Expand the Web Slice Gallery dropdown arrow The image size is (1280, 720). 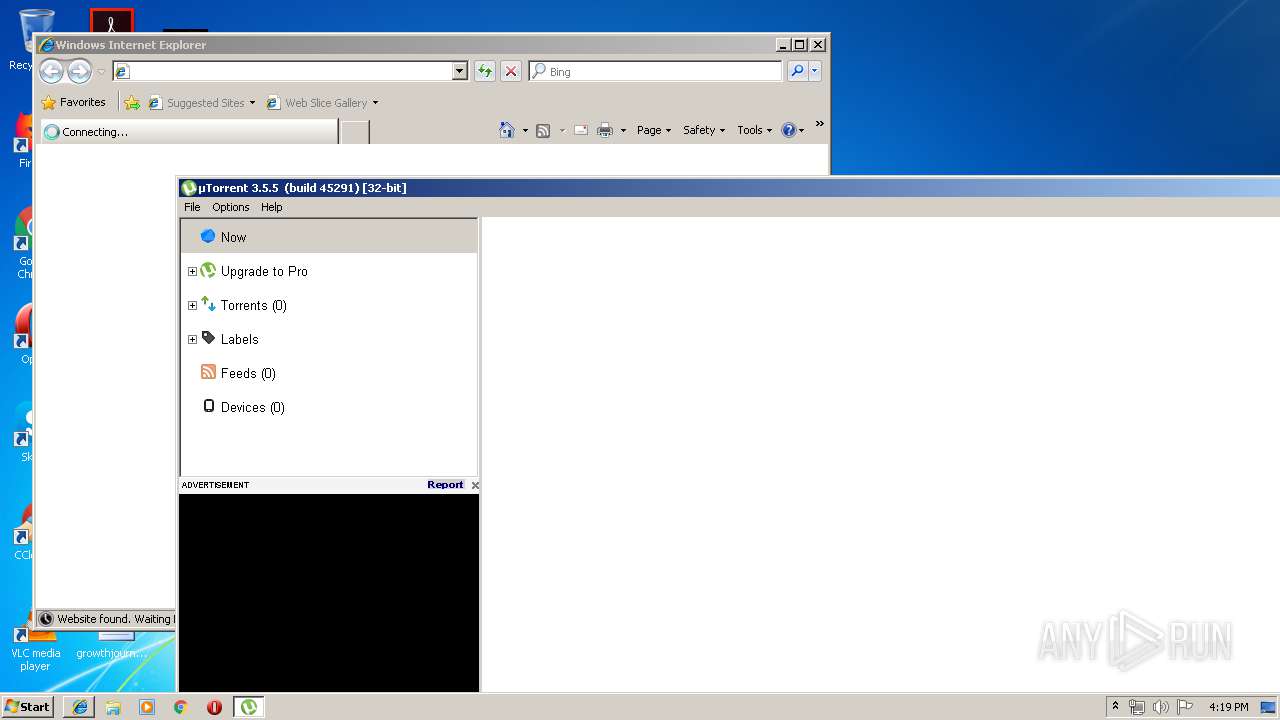[x=375, y=103]
